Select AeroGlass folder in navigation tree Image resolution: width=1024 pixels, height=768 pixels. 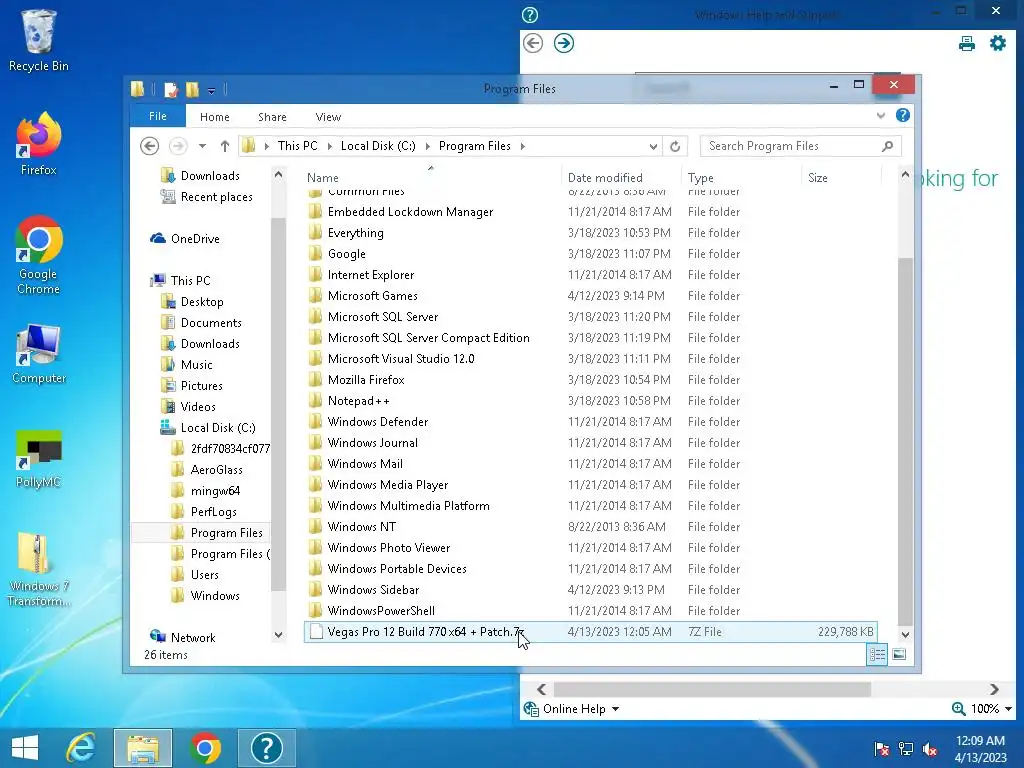pyautogui.click(x=216, y=470)
